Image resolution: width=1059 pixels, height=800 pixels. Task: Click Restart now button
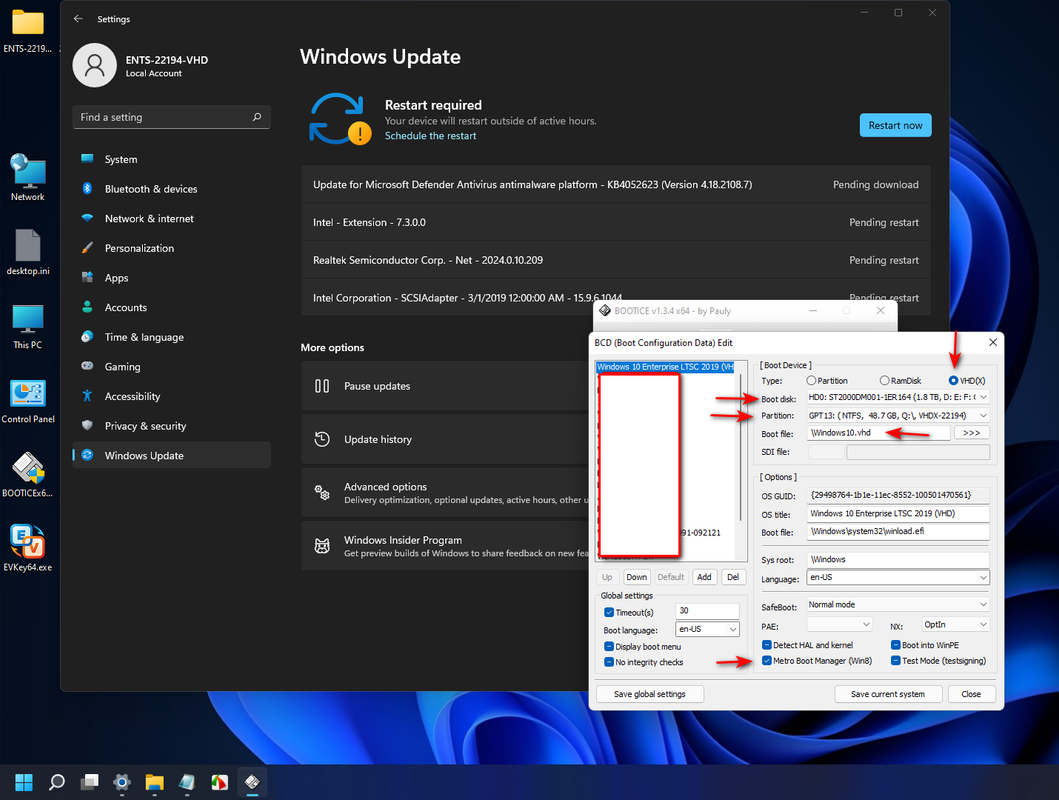[895, 125]
